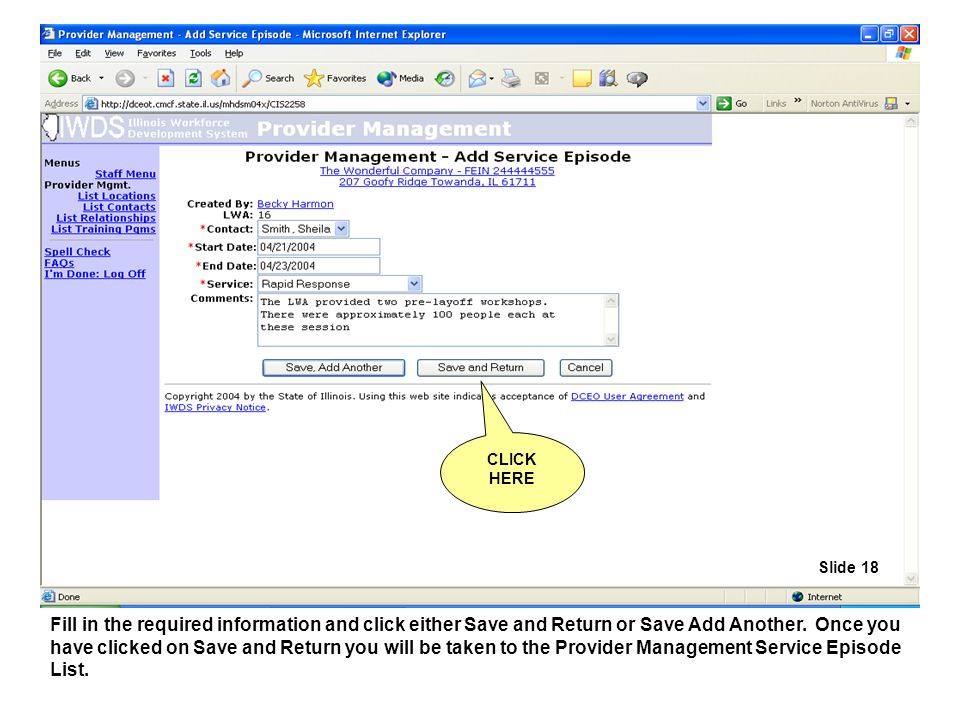Click the Research books icon

point(608,78)
